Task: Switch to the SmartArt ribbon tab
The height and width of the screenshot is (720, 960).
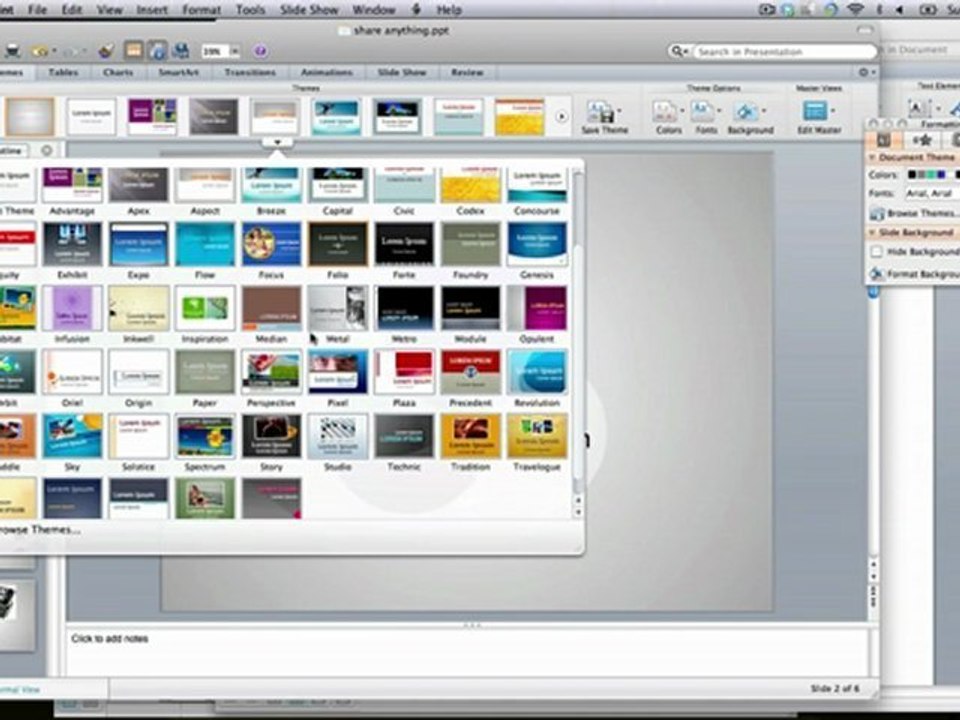Action: click(178, 72)
